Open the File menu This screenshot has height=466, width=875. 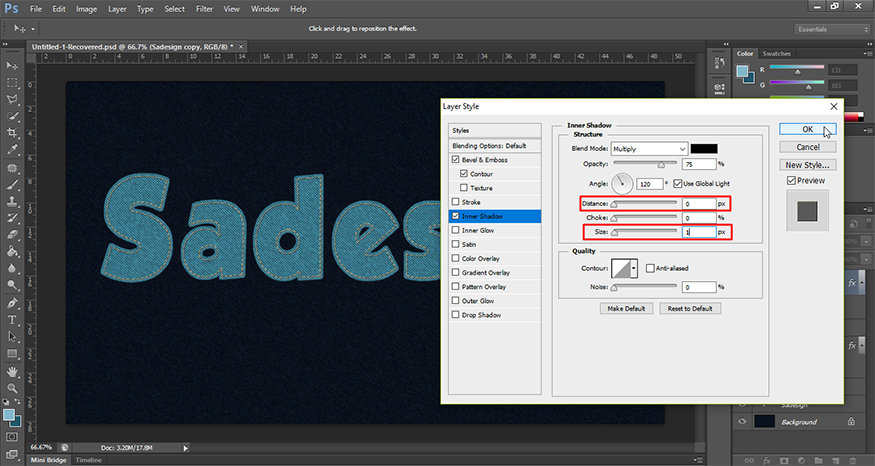(36, 9)
